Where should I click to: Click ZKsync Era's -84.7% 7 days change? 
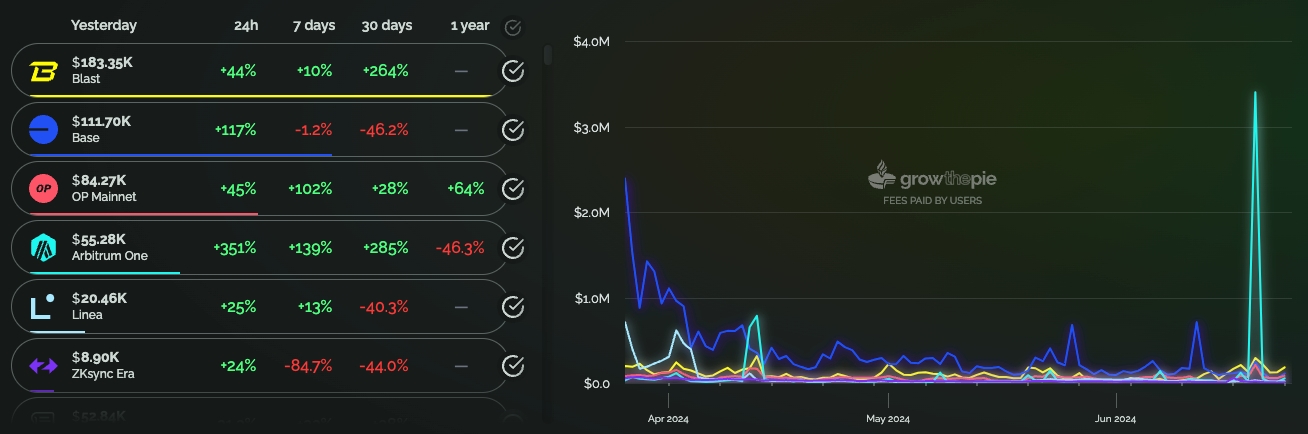pos(308,366)
